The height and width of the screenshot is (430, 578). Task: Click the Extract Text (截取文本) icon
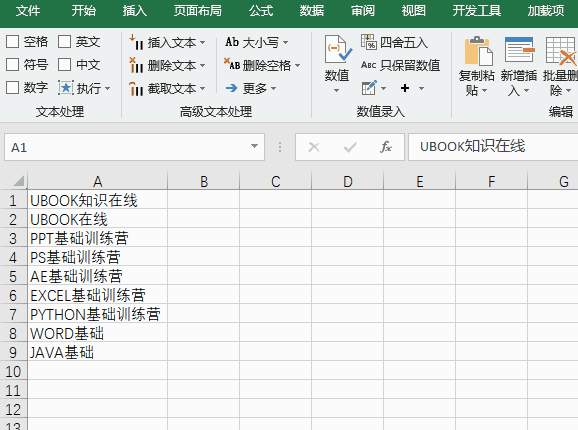pyautogui.click(x=136, y=88)
